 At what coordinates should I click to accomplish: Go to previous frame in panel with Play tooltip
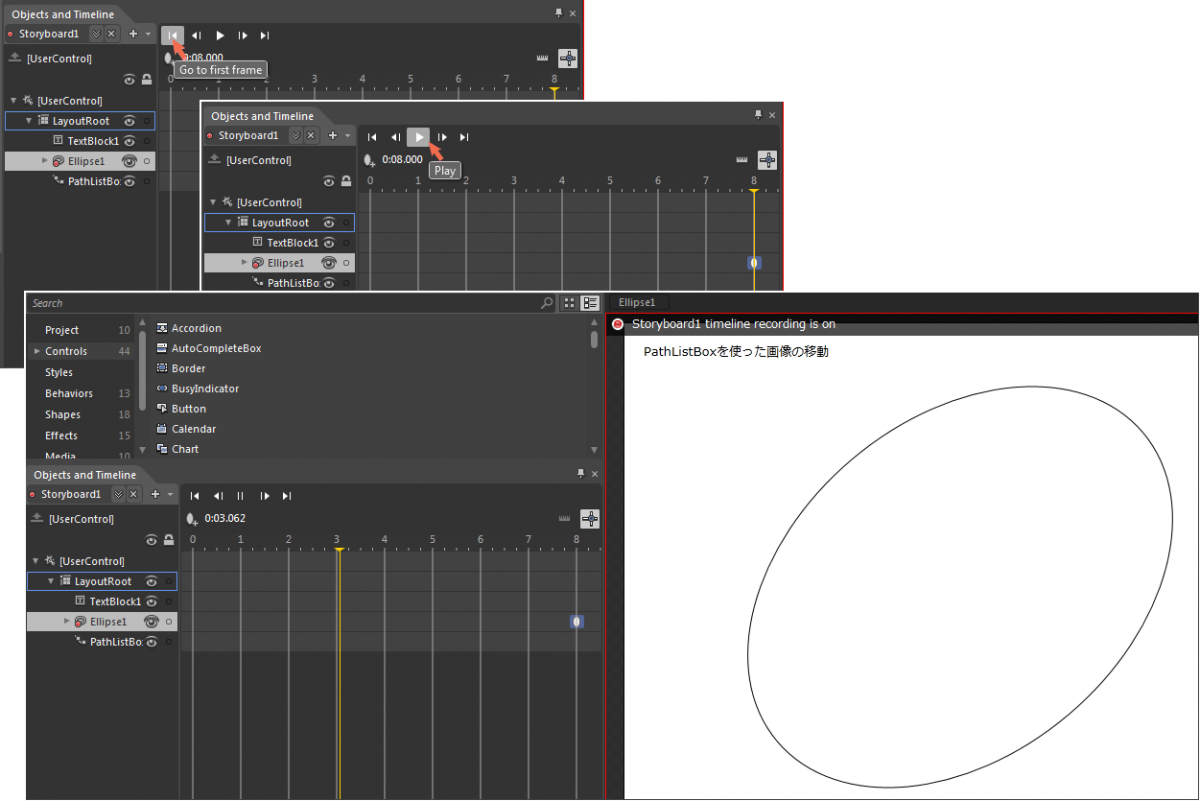point(395,137)
